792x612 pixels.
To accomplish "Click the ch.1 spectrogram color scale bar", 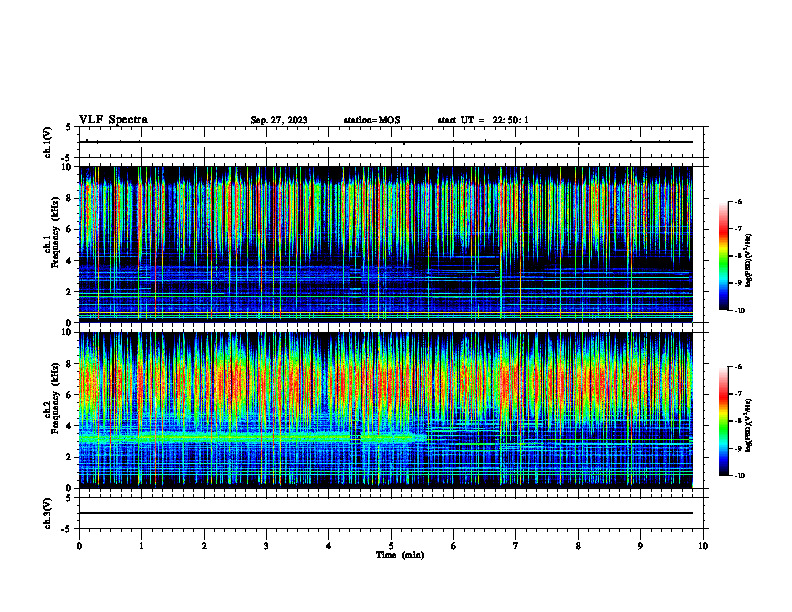I will 724,256.
